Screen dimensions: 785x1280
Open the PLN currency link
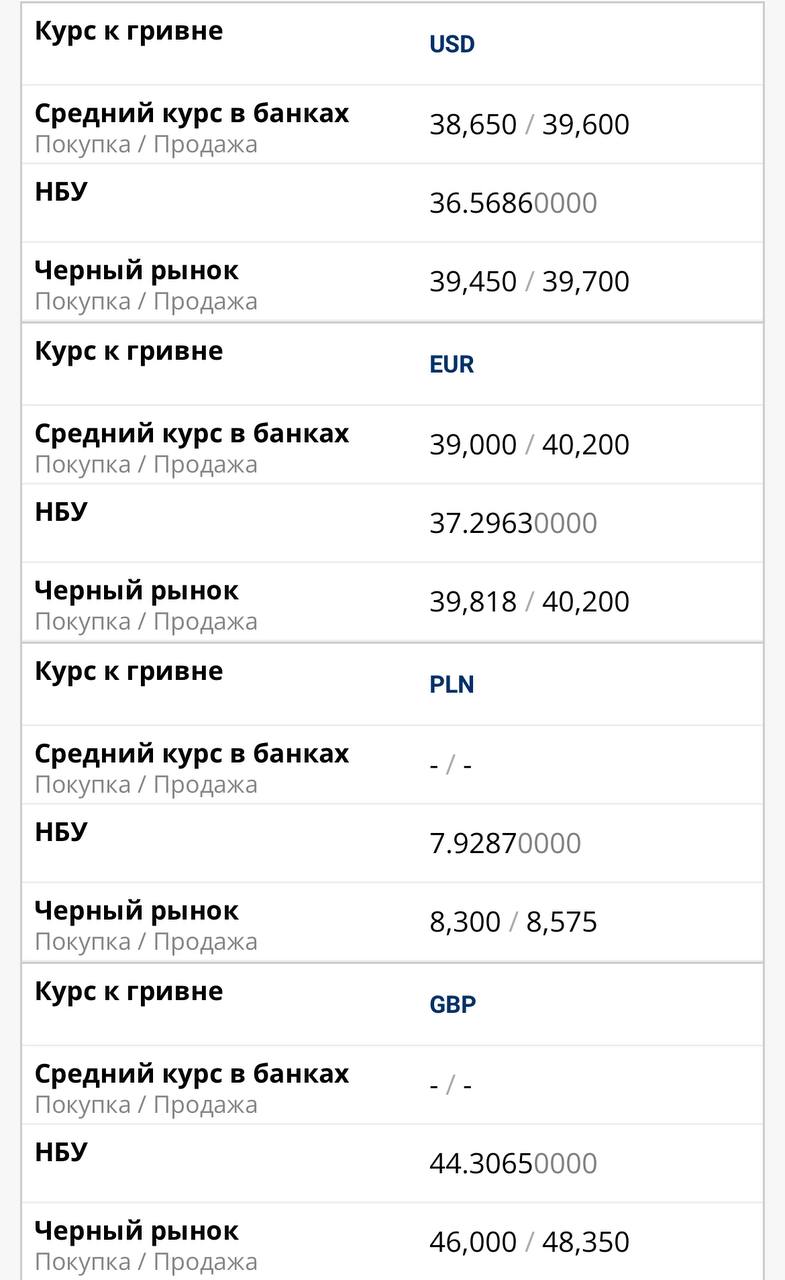coord(452,685)
